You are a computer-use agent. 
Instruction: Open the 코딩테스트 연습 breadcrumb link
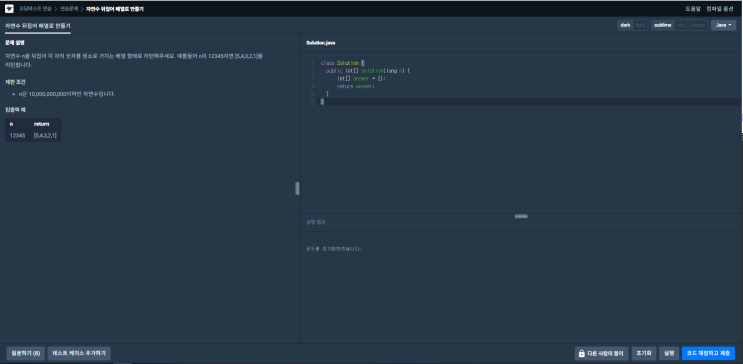[36, 9]
